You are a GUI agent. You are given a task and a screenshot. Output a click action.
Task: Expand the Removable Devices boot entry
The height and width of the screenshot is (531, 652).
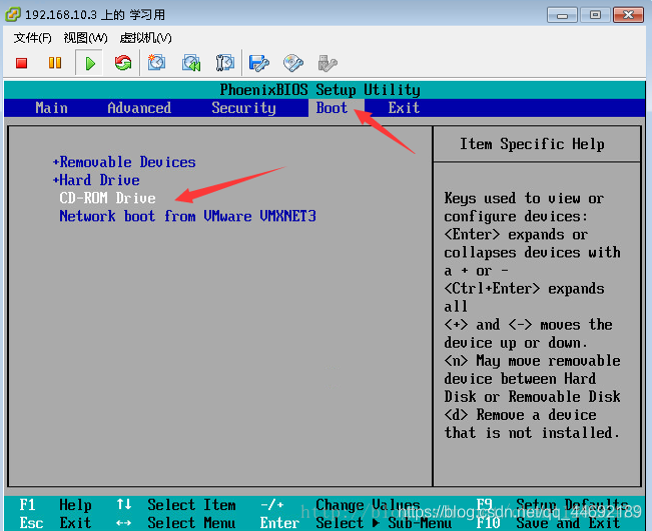pyautogui.click(x=124, y=162)
